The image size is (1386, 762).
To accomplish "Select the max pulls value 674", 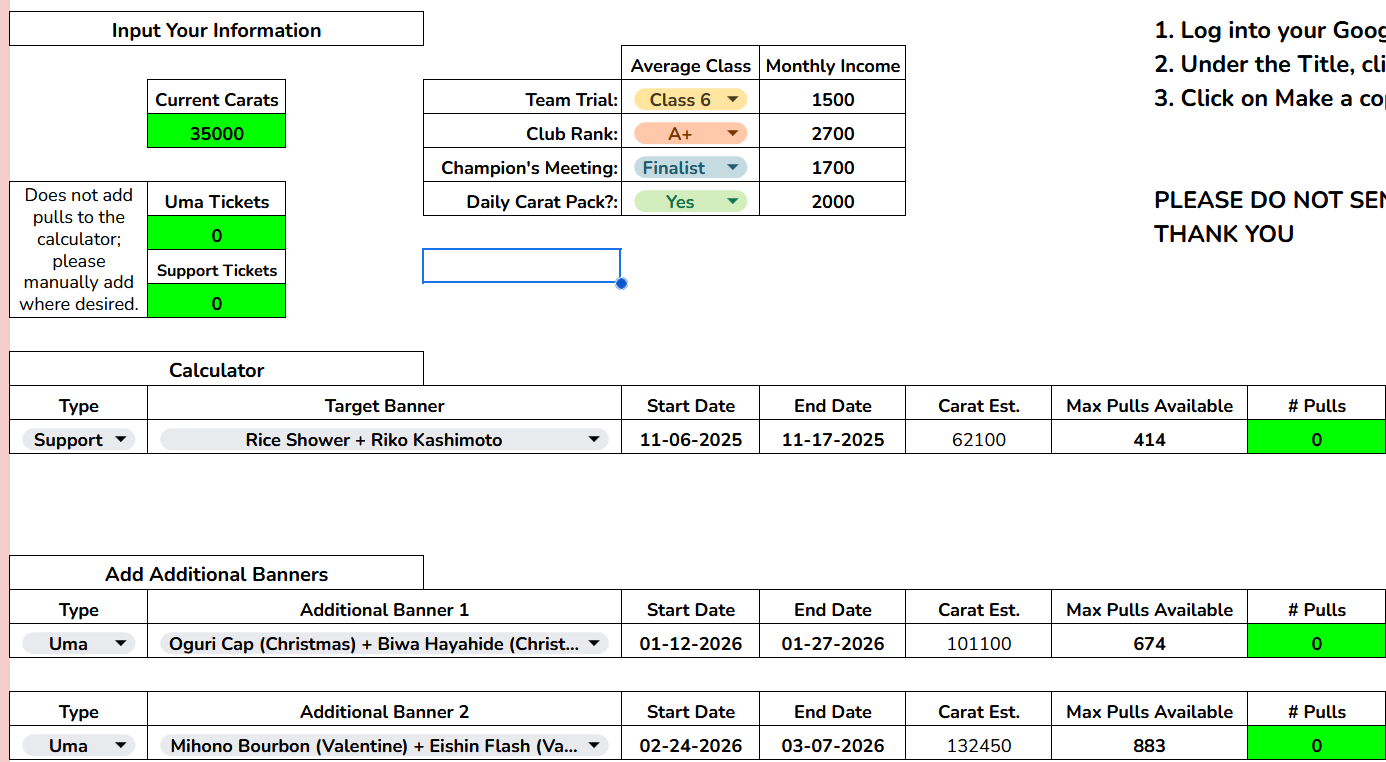I will click(x=1150, y=641).
